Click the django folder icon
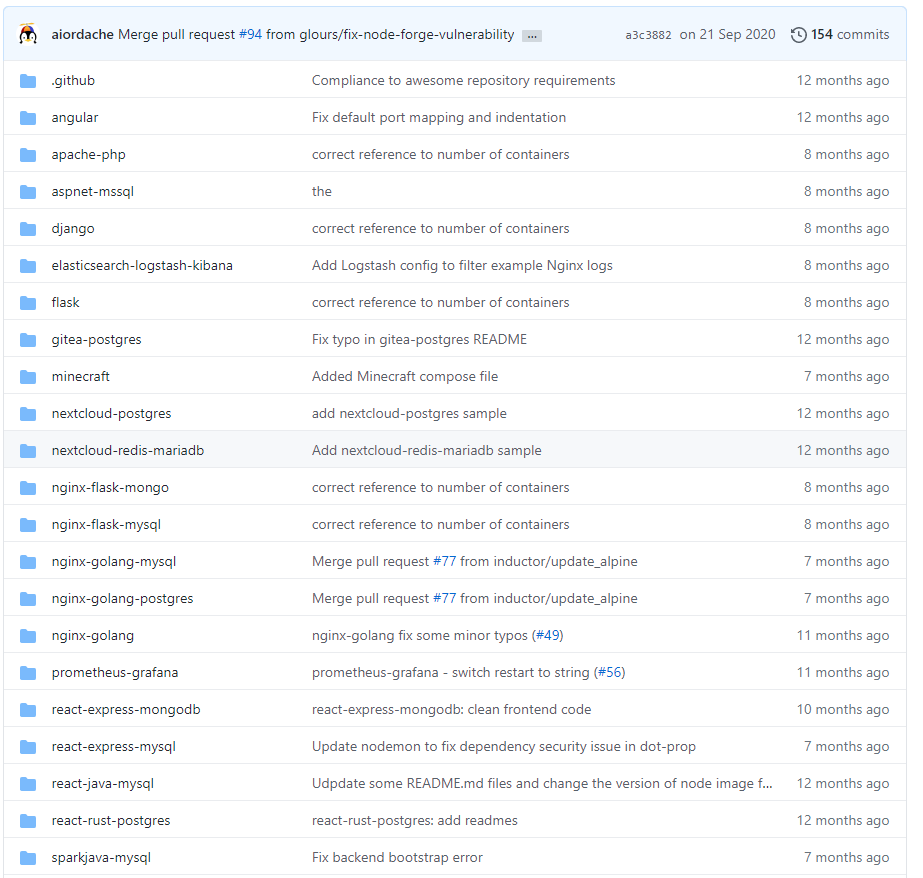Image resolution: width=923 pixels, height=878 pixels. point(28,229)
